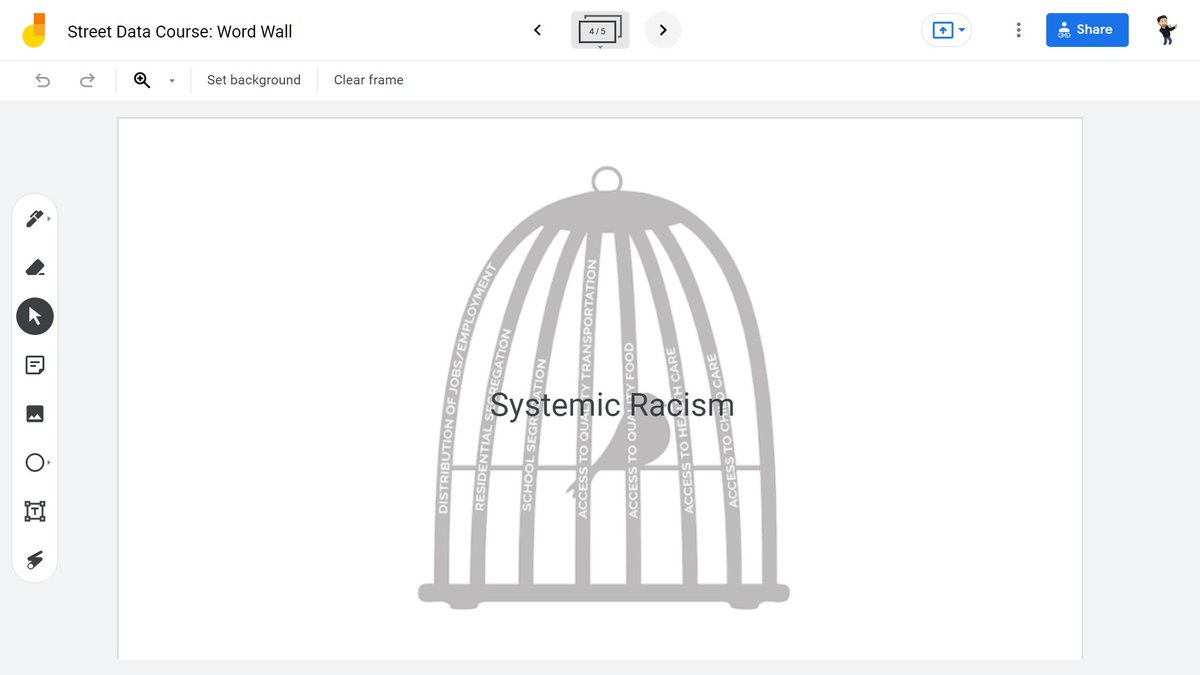Open the Google account avatar
The image size is (1200, 675).
(1166, 30)
